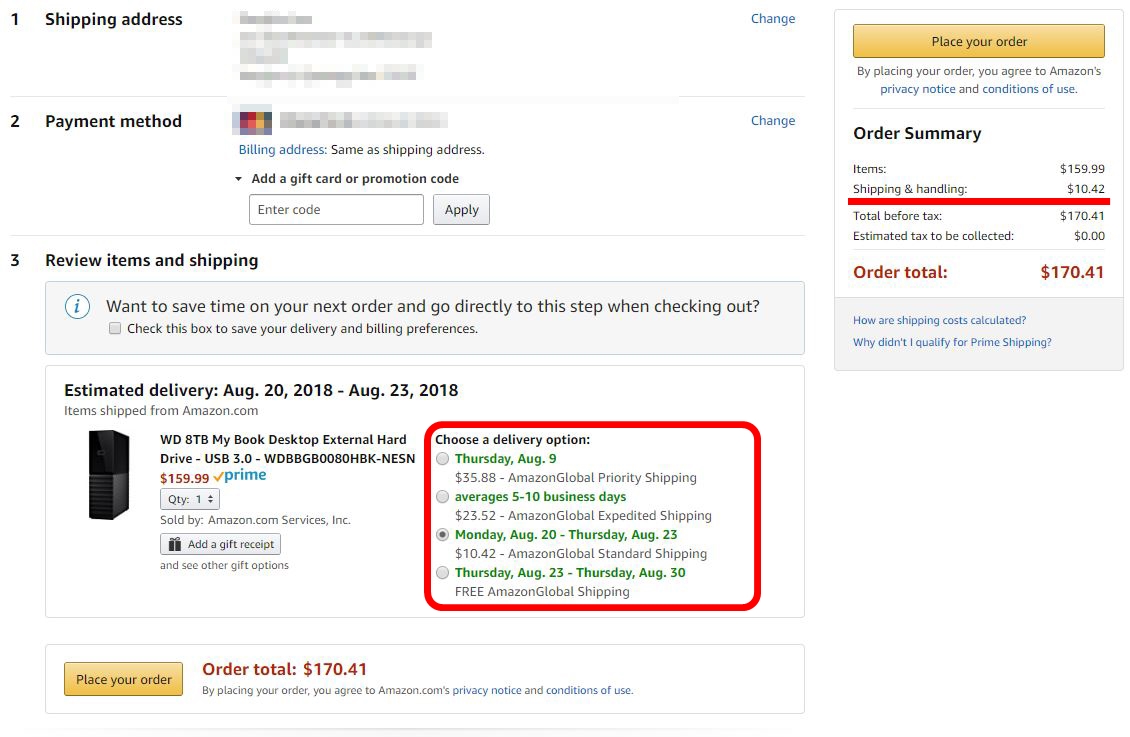Change the shipping address

click(x=773, y=19)
